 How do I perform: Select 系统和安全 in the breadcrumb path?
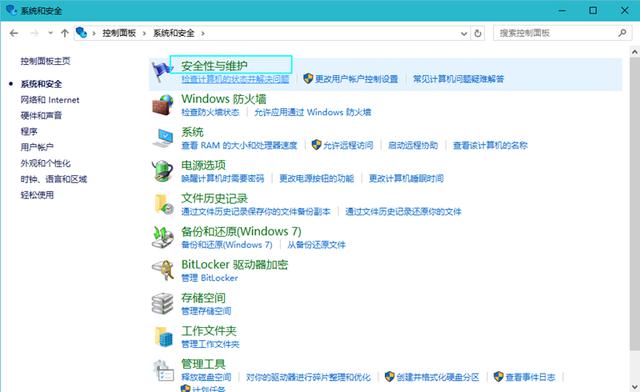click(173, 33)
